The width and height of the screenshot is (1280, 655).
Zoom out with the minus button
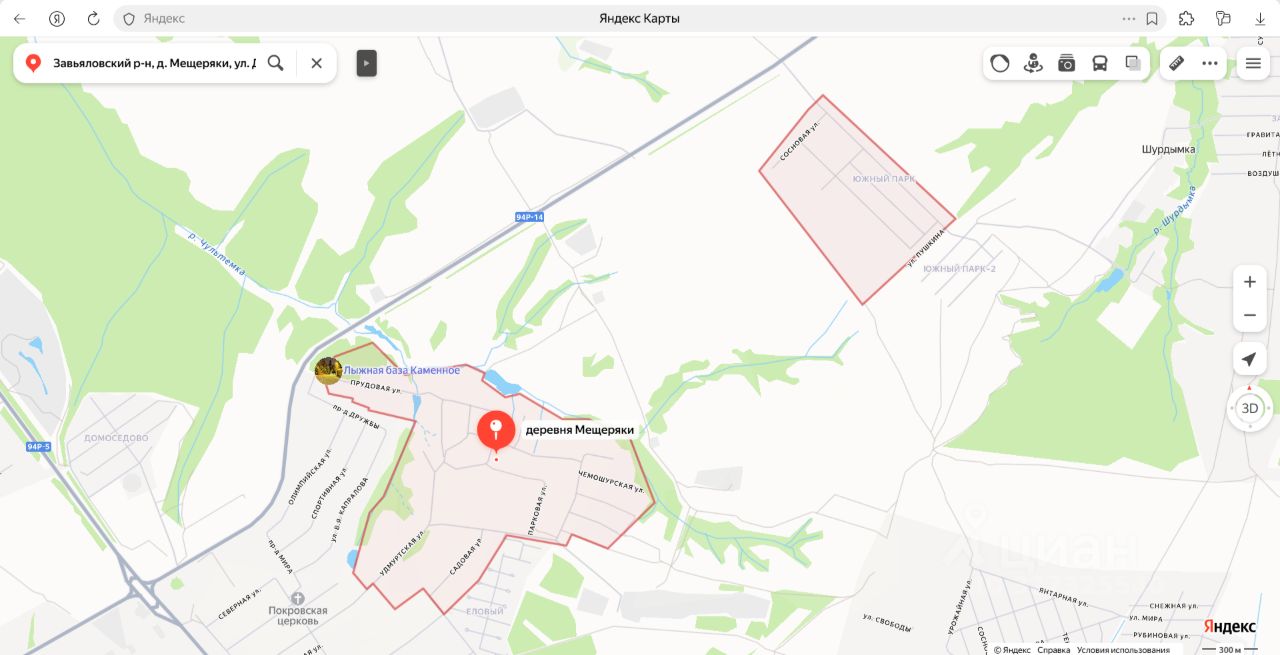tap(1249, 315)
